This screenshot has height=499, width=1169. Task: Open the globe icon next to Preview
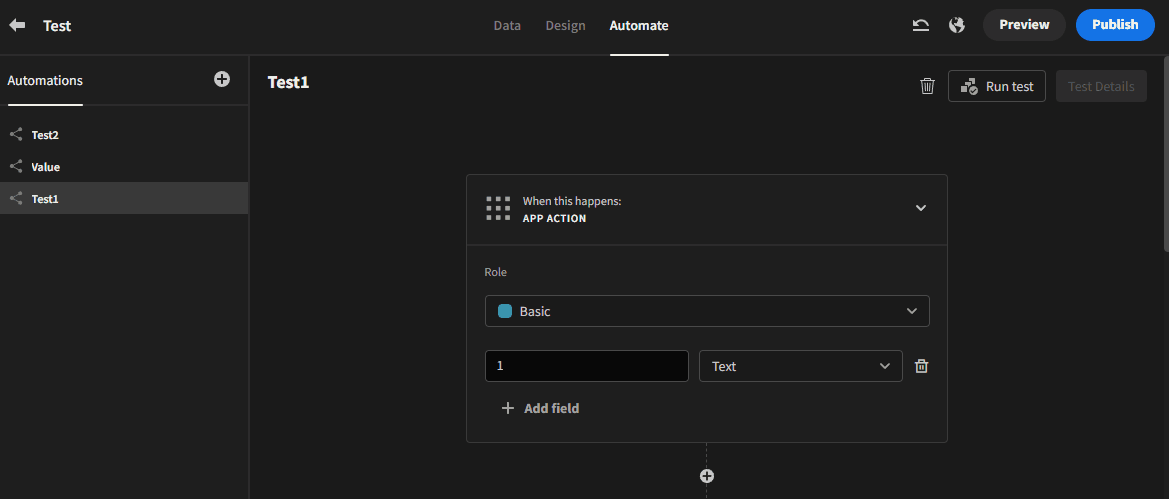(x=957, y=25)
